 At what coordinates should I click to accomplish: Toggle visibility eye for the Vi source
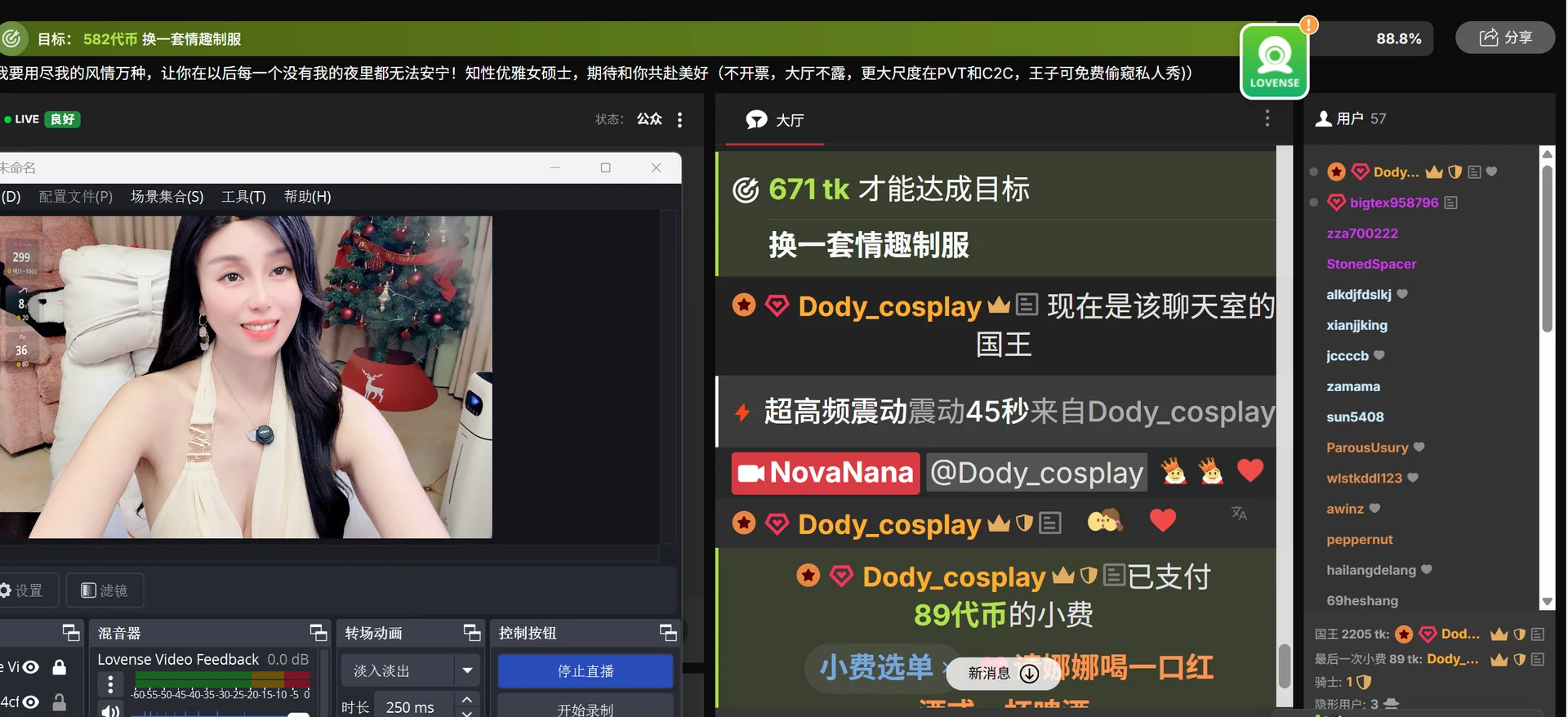click(x=31, y=667)
